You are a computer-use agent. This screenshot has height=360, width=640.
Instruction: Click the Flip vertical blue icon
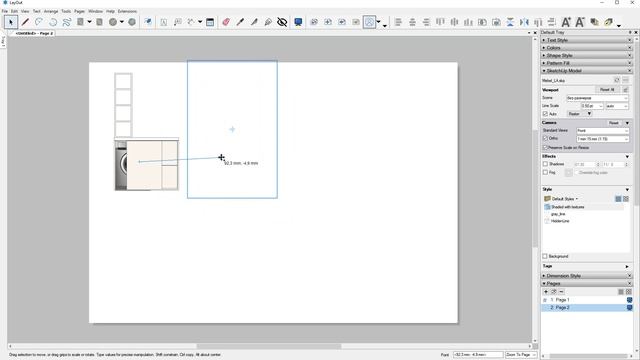pyautogui.click(x=510, y=22)
